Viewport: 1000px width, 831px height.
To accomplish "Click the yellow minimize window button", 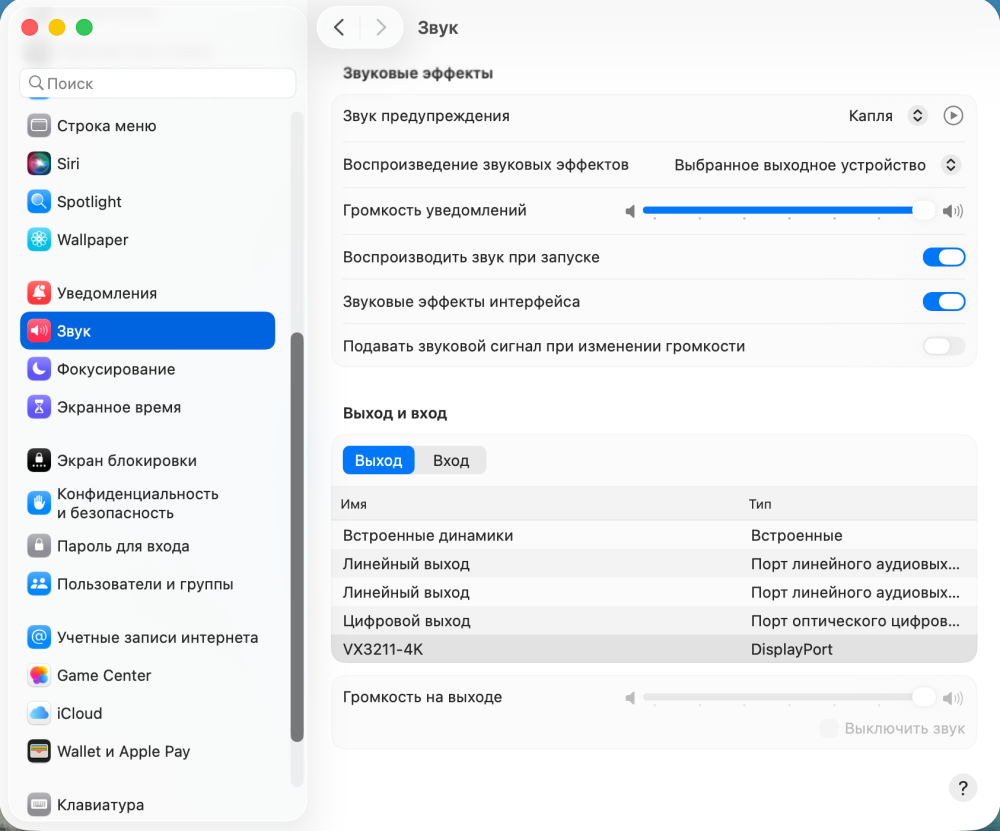I will coord(57,27).
